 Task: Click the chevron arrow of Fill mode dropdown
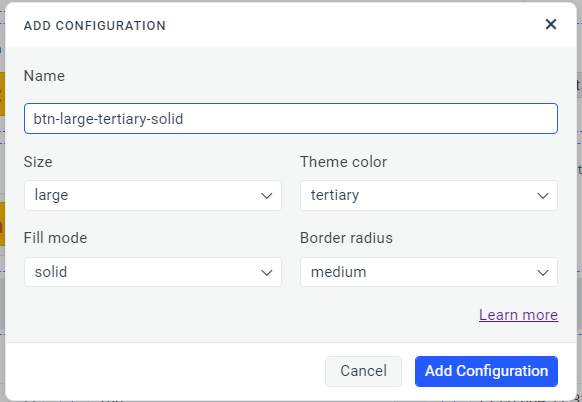click(267, 272)
